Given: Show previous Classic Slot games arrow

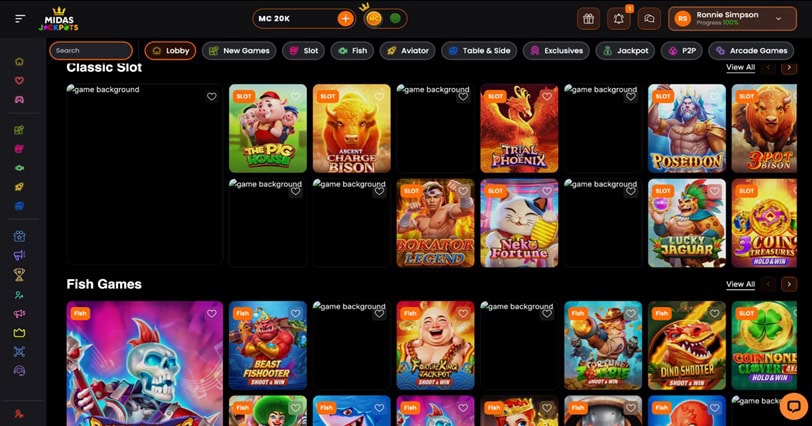Looking at the screenshot, I should click(768, 67).
